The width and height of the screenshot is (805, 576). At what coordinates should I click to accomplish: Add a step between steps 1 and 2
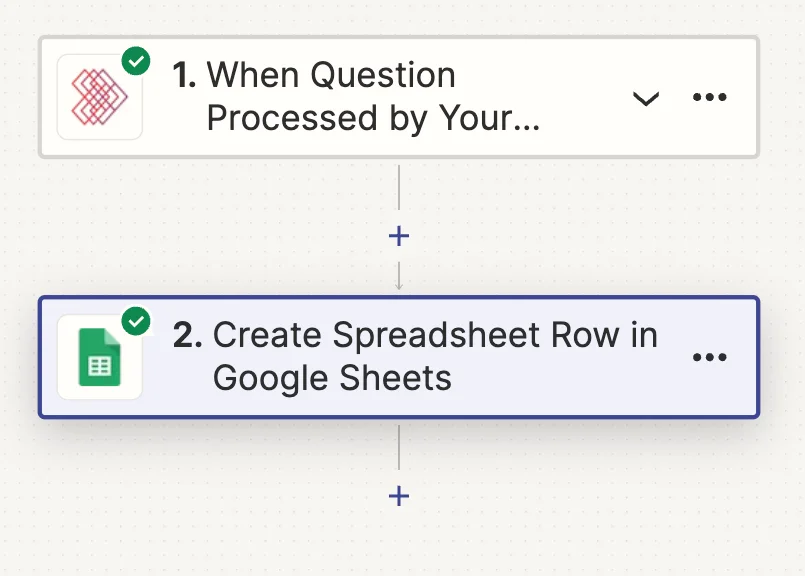click(x=399, y=236)
